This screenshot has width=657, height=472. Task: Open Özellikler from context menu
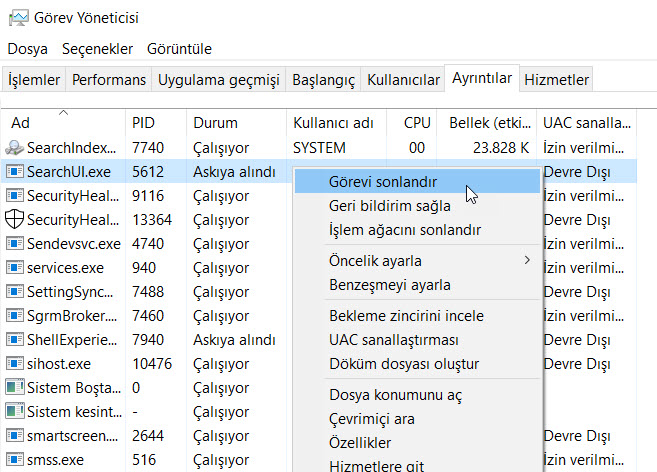[417, 442]
